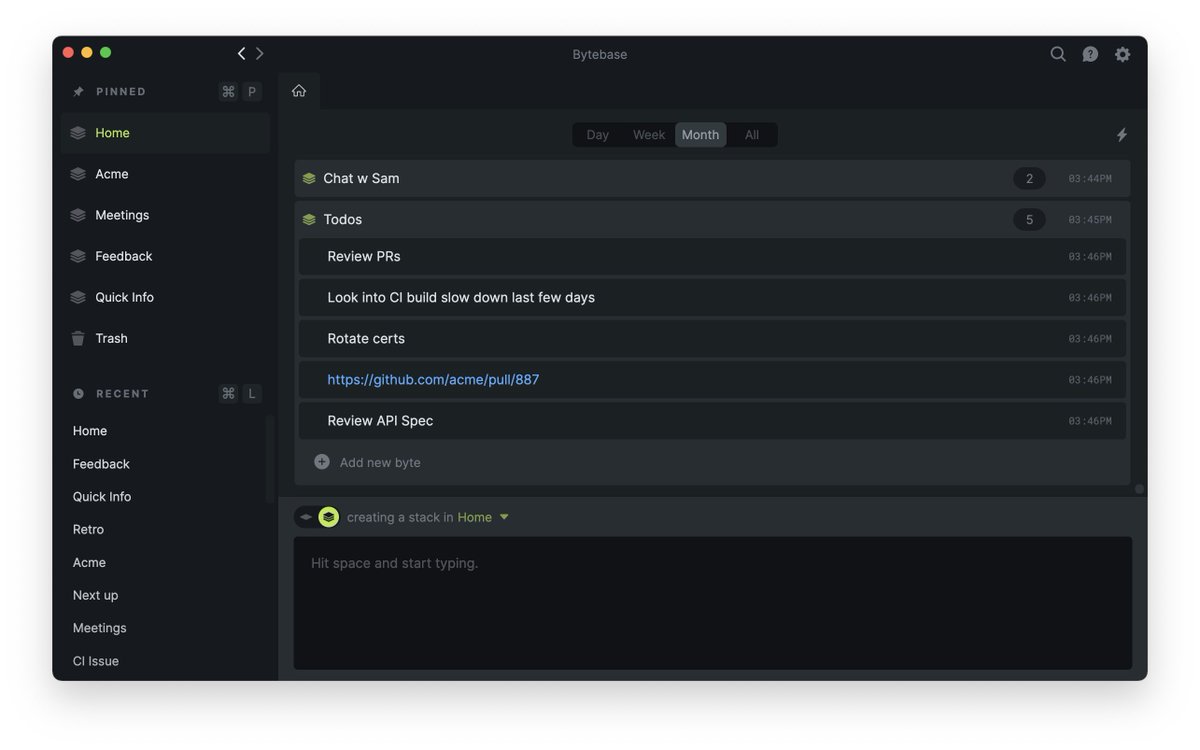The width and height of the screenshot is (1200, 750).
Task: Click the Trash bin icon
Action: pyautogui.click(x=78, y=338)
